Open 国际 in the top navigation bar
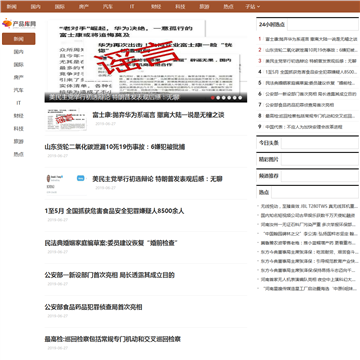The image size is (360, 360). tap(59, 6)
